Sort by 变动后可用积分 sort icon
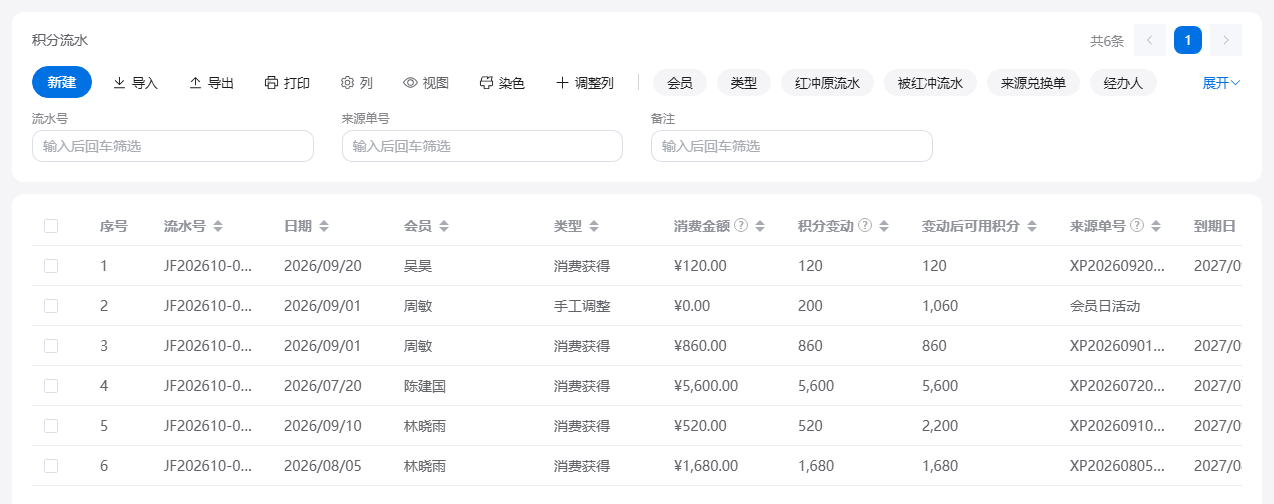 click(1032, 227)
